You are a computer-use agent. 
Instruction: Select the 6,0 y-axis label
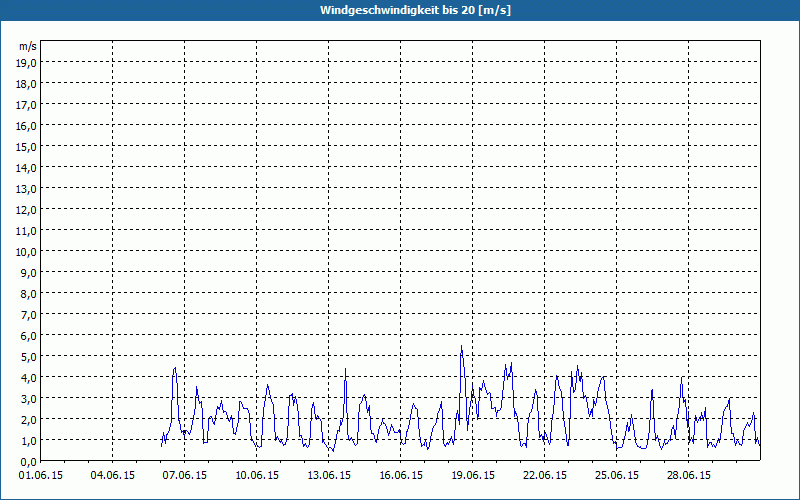click(29, 336)
